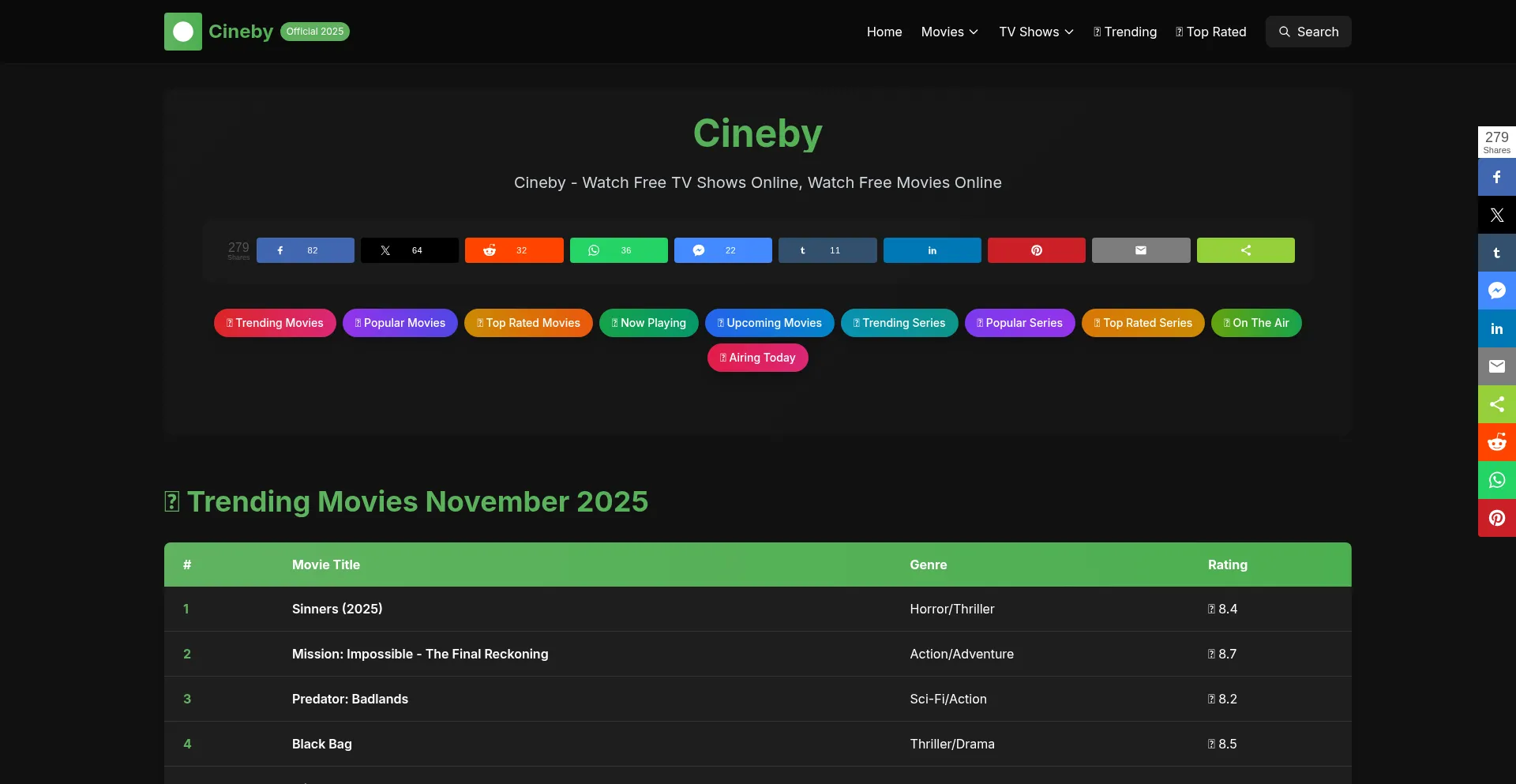Click the Reddit icon in the side share panel
Viewport: 1516px width, 784px height.
(x=1497, y=442)
